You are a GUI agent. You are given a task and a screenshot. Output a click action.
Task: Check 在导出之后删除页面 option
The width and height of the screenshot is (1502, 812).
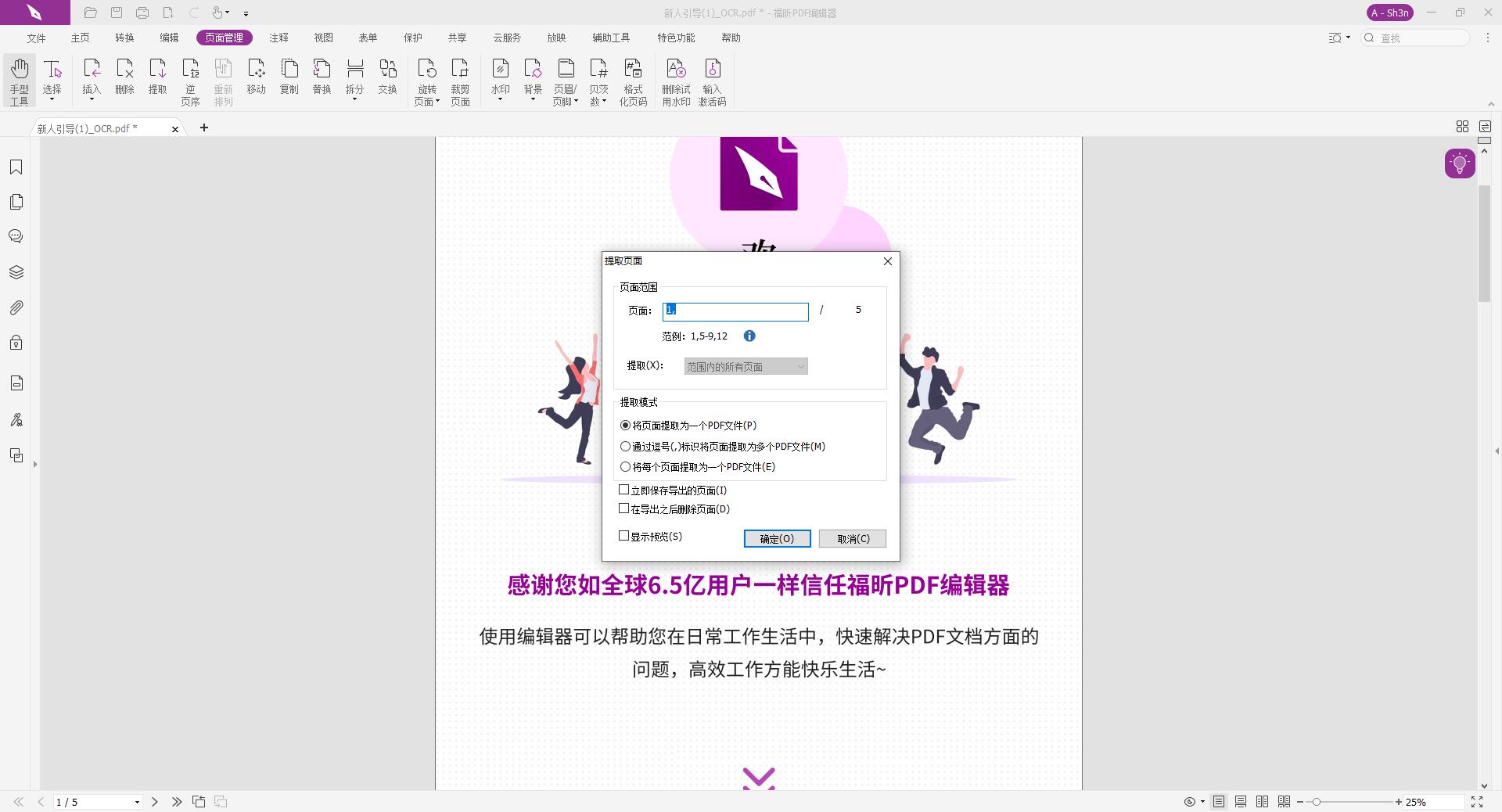[624, 508]
